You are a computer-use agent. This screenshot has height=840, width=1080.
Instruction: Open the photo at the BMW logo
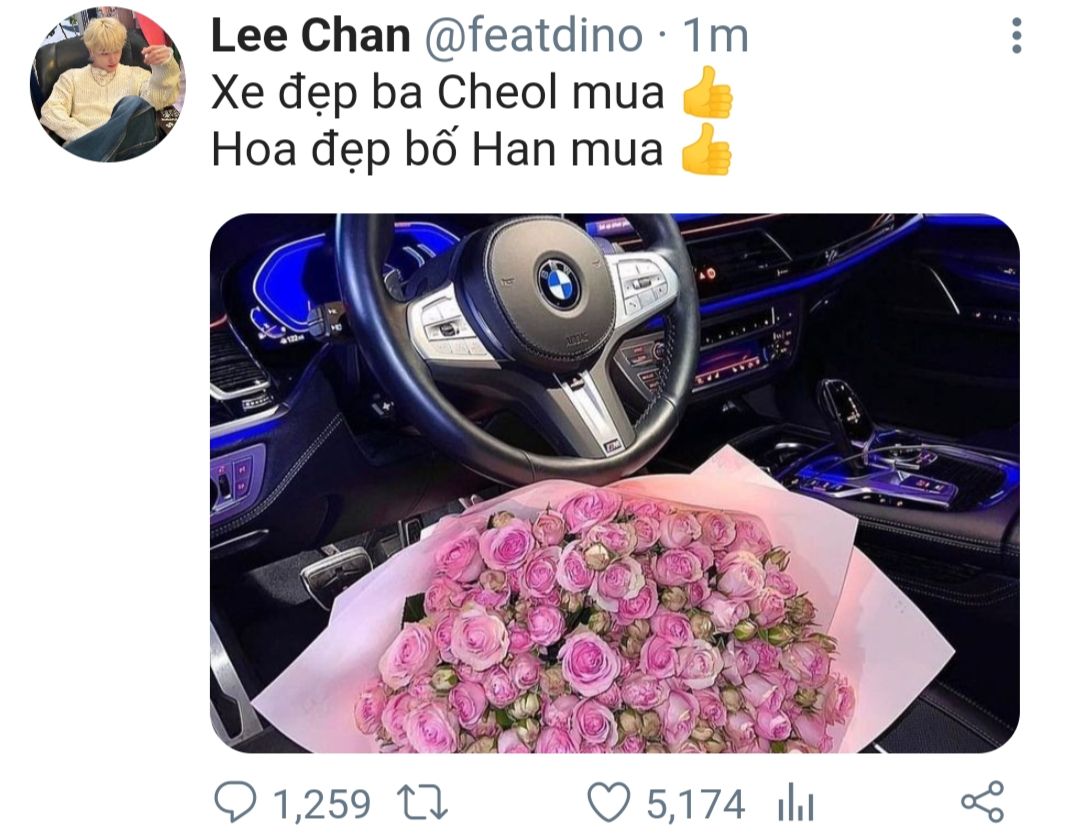[558, 284]
